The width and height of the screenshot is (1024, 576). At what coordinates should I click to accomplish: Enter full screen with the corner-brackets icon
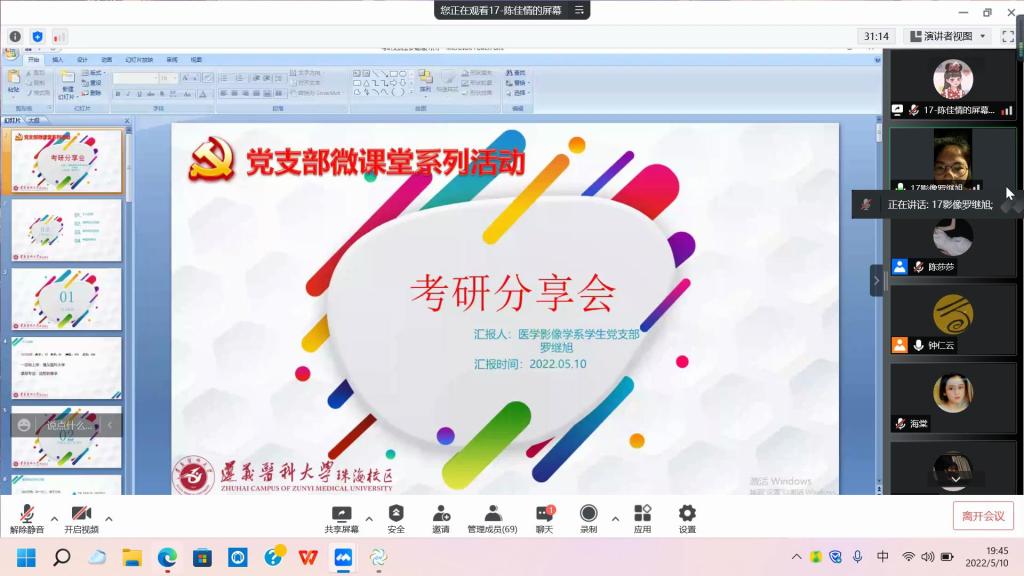[x=1008, y=37]
